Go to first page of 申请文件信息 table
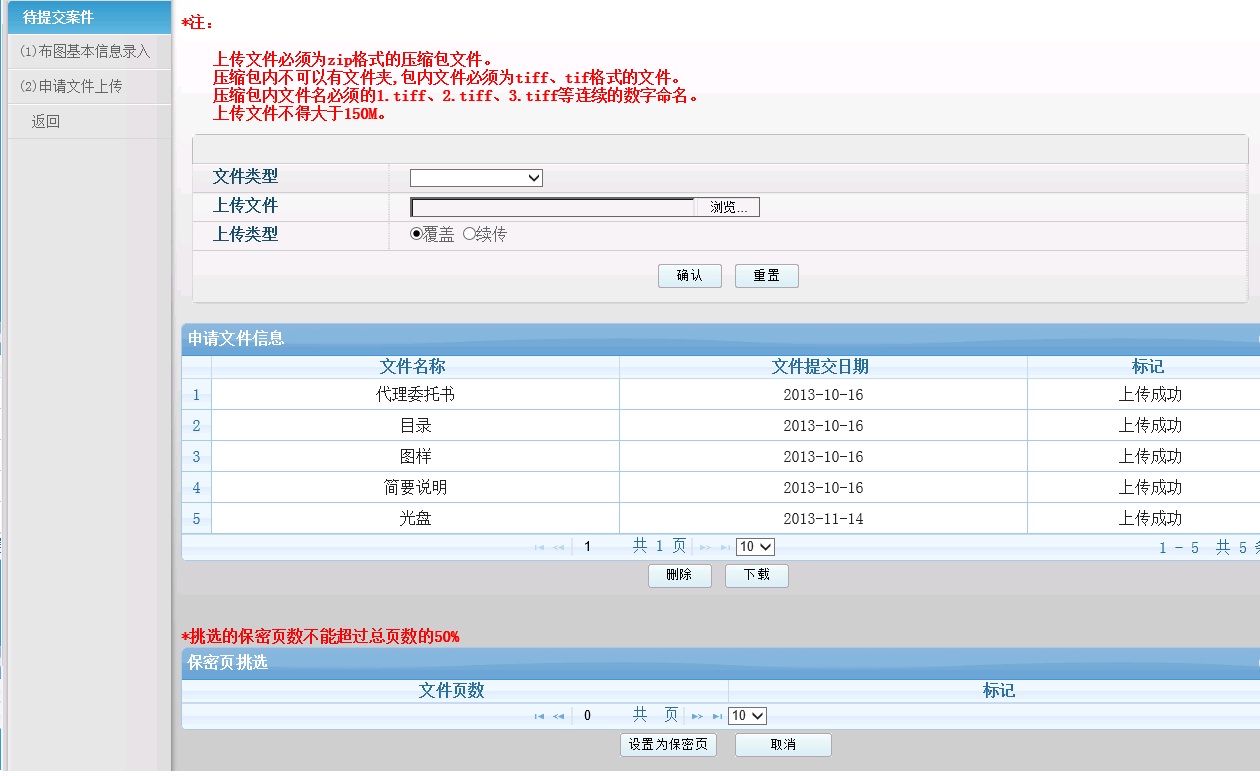 540,547
